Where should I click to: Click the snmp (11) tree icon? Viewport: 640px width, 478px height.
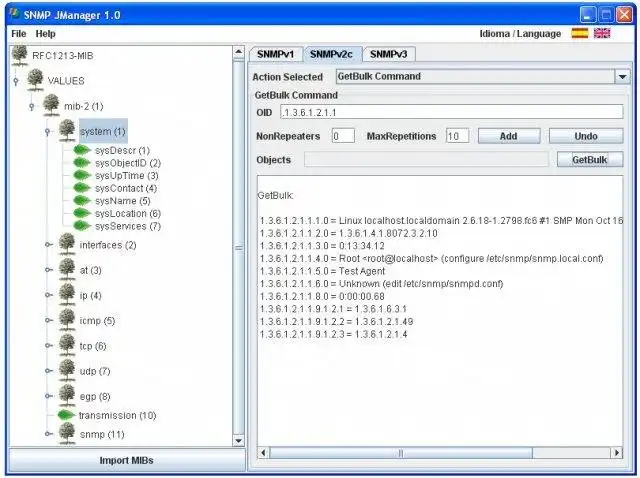pyautogui.click(x=67, y=434)
